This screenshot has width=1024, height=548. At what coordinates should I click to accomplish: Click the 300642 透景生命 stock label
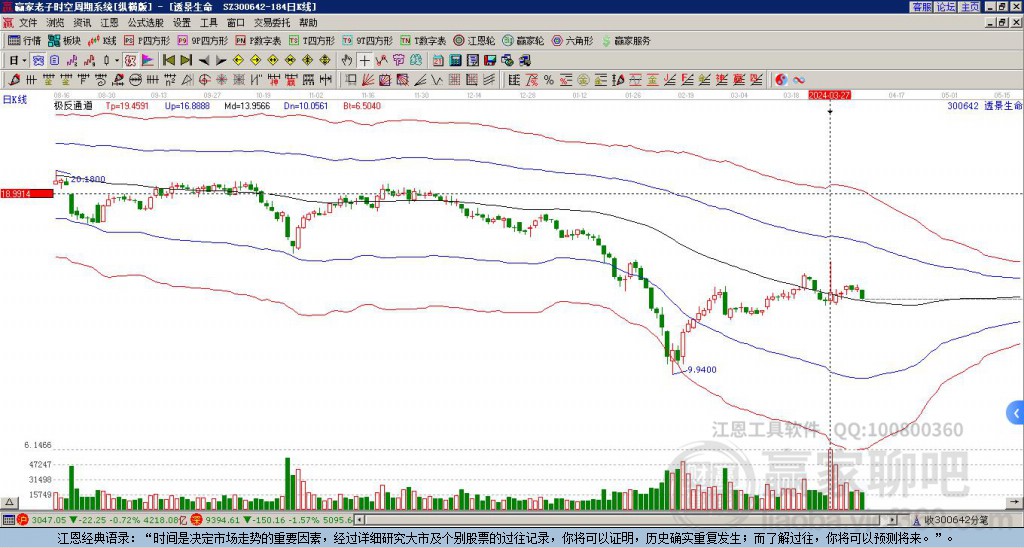coord(985,105)
